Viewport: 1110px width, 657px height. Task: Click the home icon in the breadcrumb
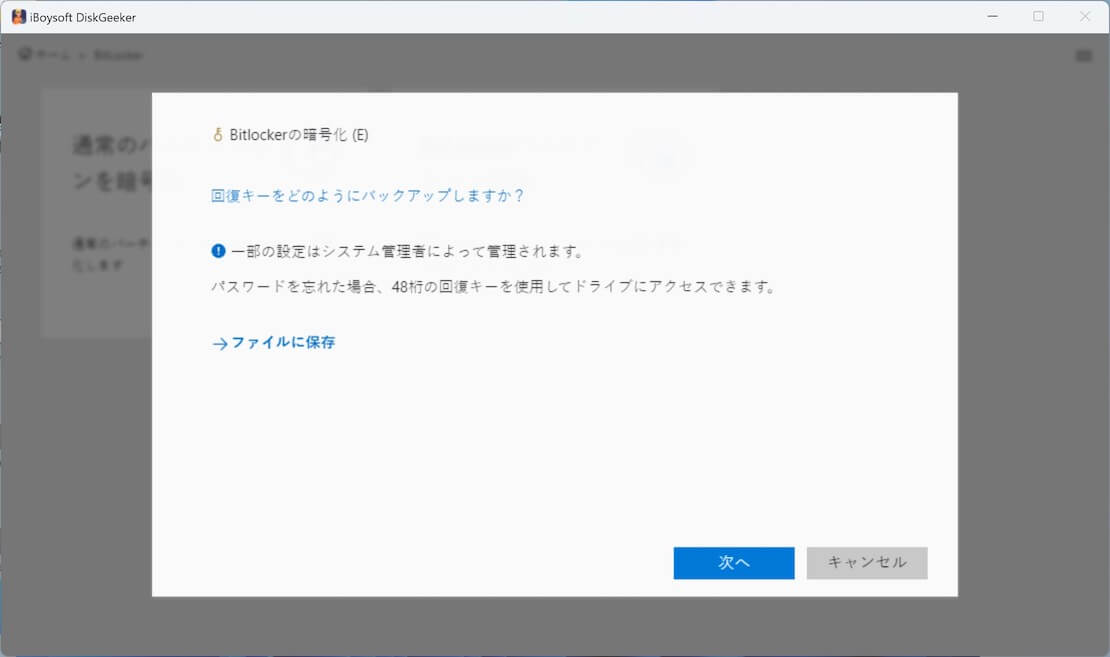click(x=25, y=55)
